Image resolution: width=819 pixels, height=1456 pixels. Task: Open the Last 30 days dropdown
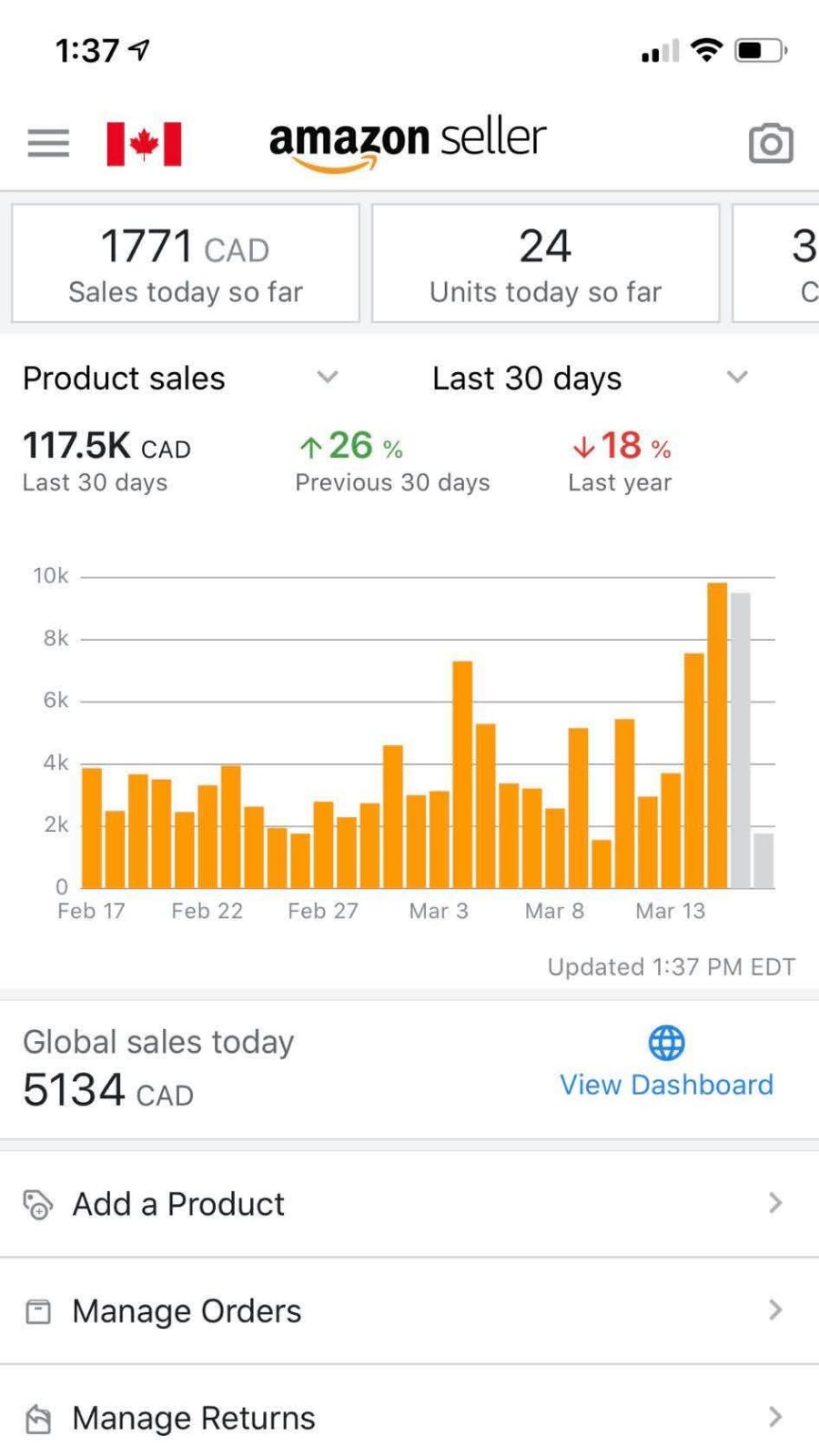(x=736, y=378)
